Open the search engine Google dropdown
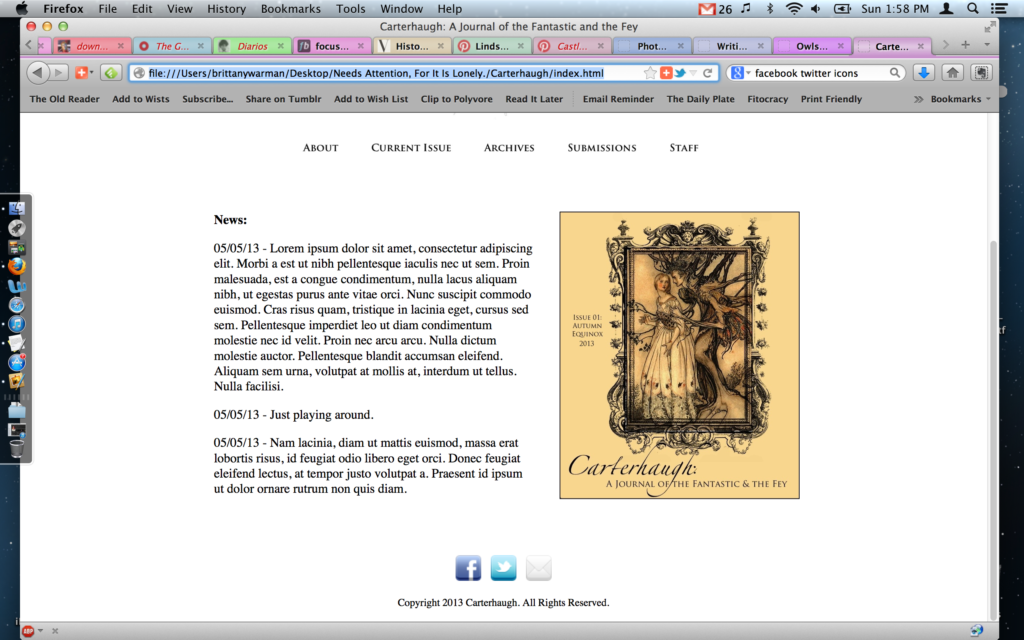Image resolution: width=1024 pixels, height=640 pixels. (x=748, y=73)
